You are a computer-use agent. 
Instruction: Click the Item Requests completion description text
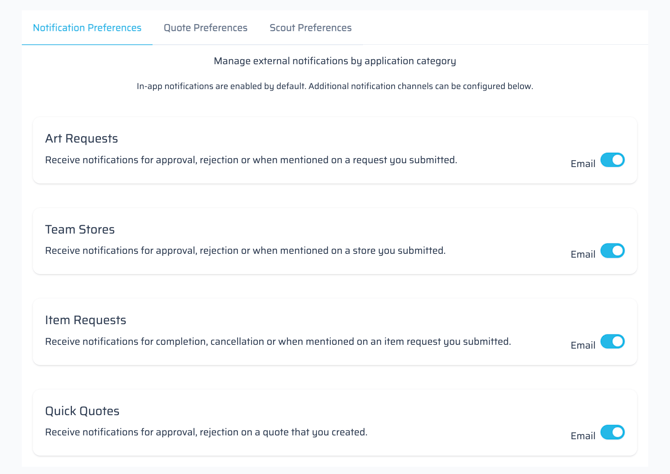[277, 342]
